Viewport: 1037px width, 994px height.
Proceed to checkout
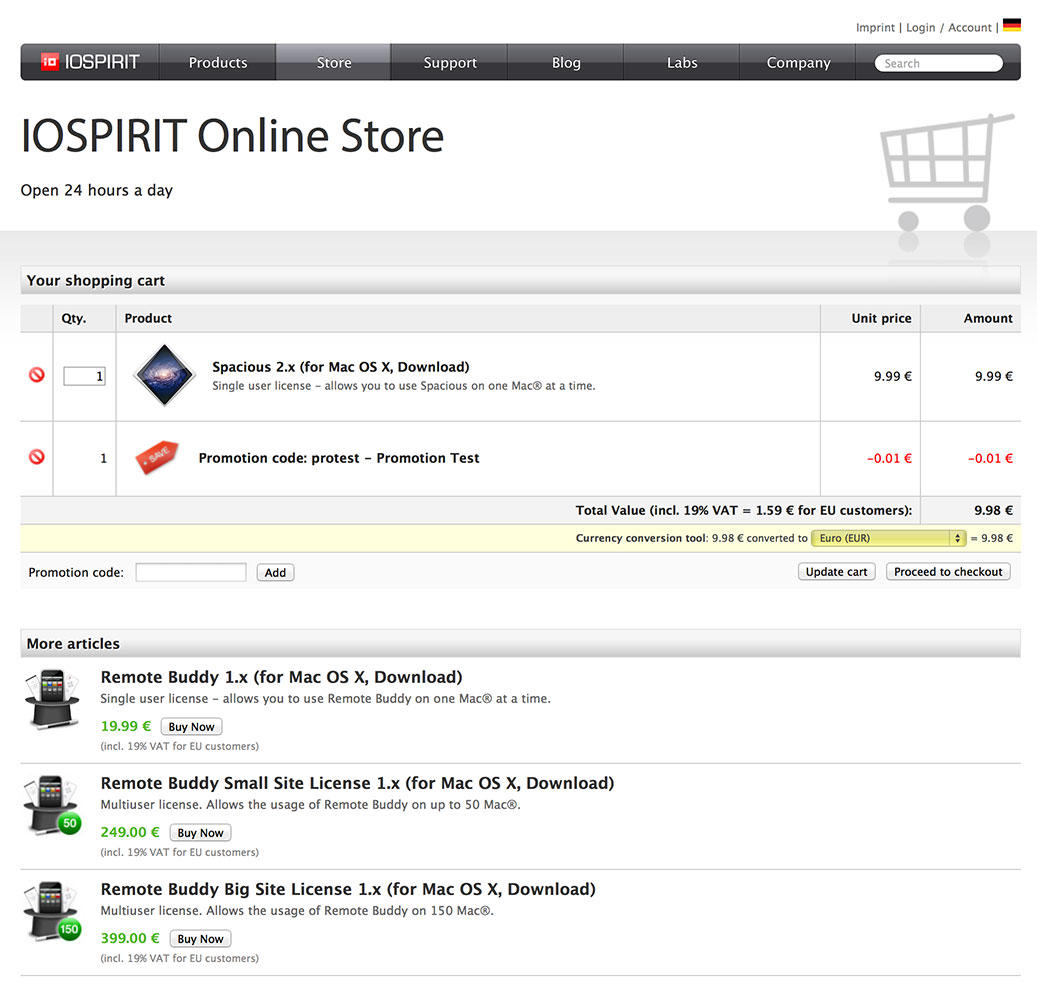point(948,571)
